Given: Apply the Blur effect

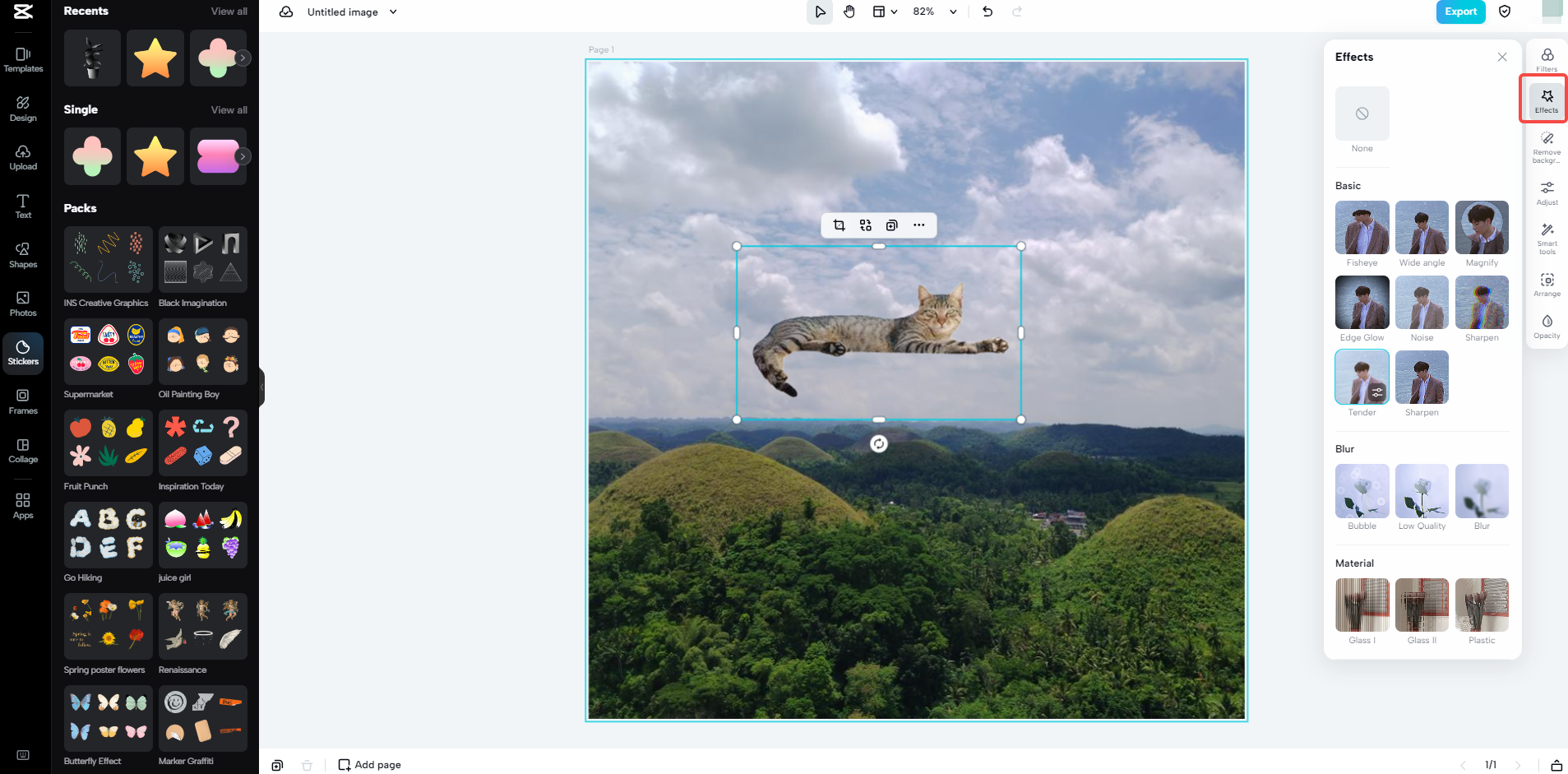Looking at the screenshot, I should pos(1482,491).
